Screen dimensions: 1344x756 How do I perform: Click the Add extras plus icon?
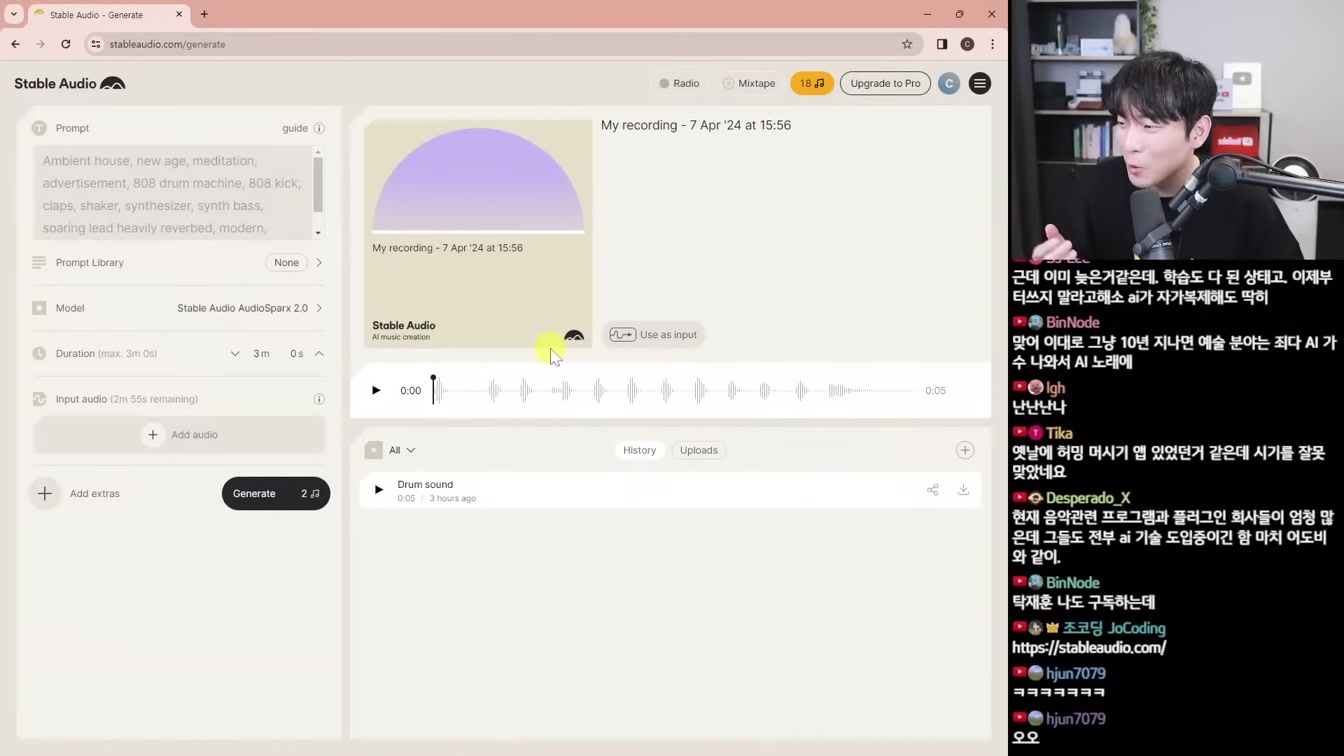45,493
